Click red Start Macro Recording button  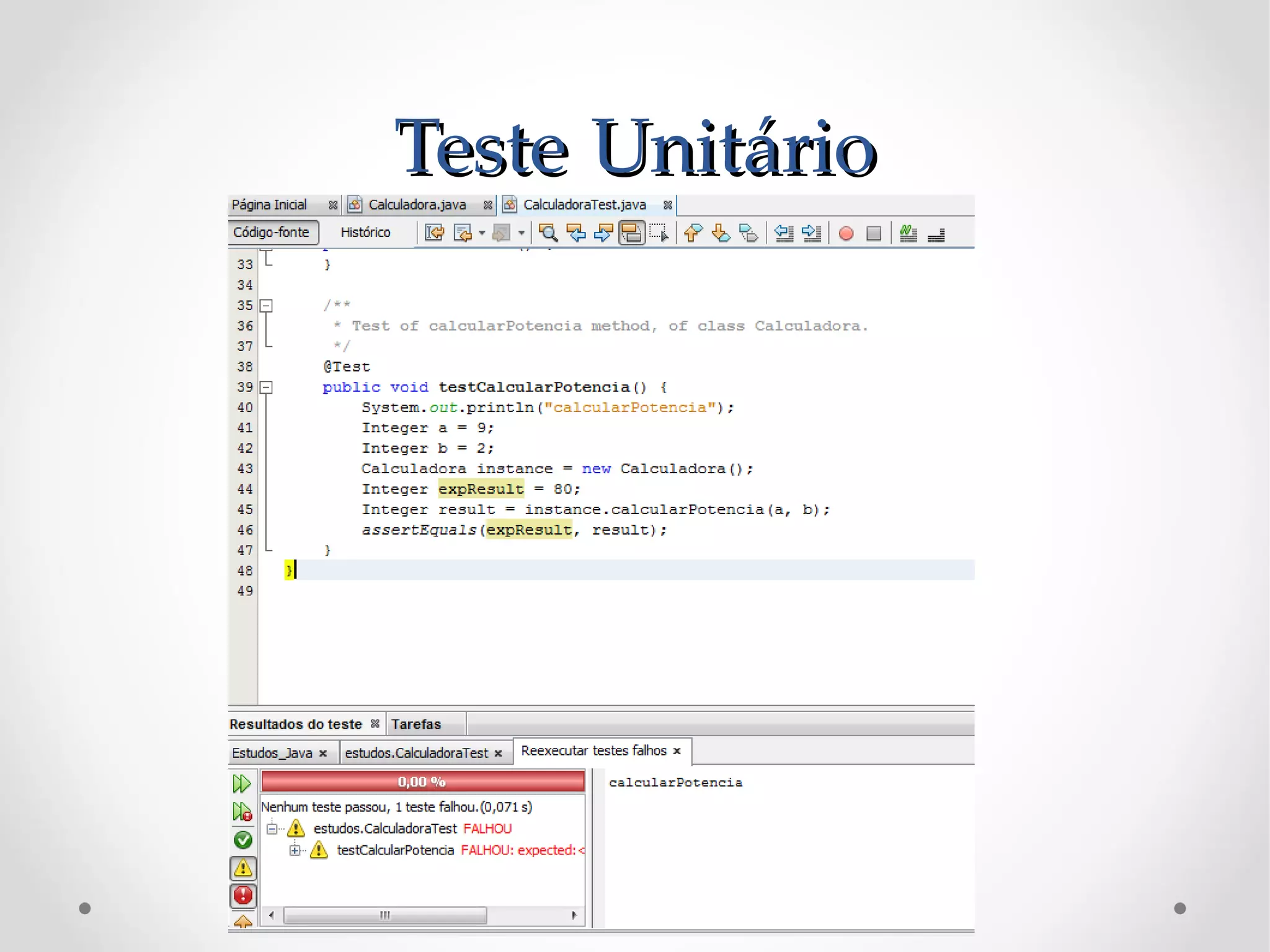point(846,234)
